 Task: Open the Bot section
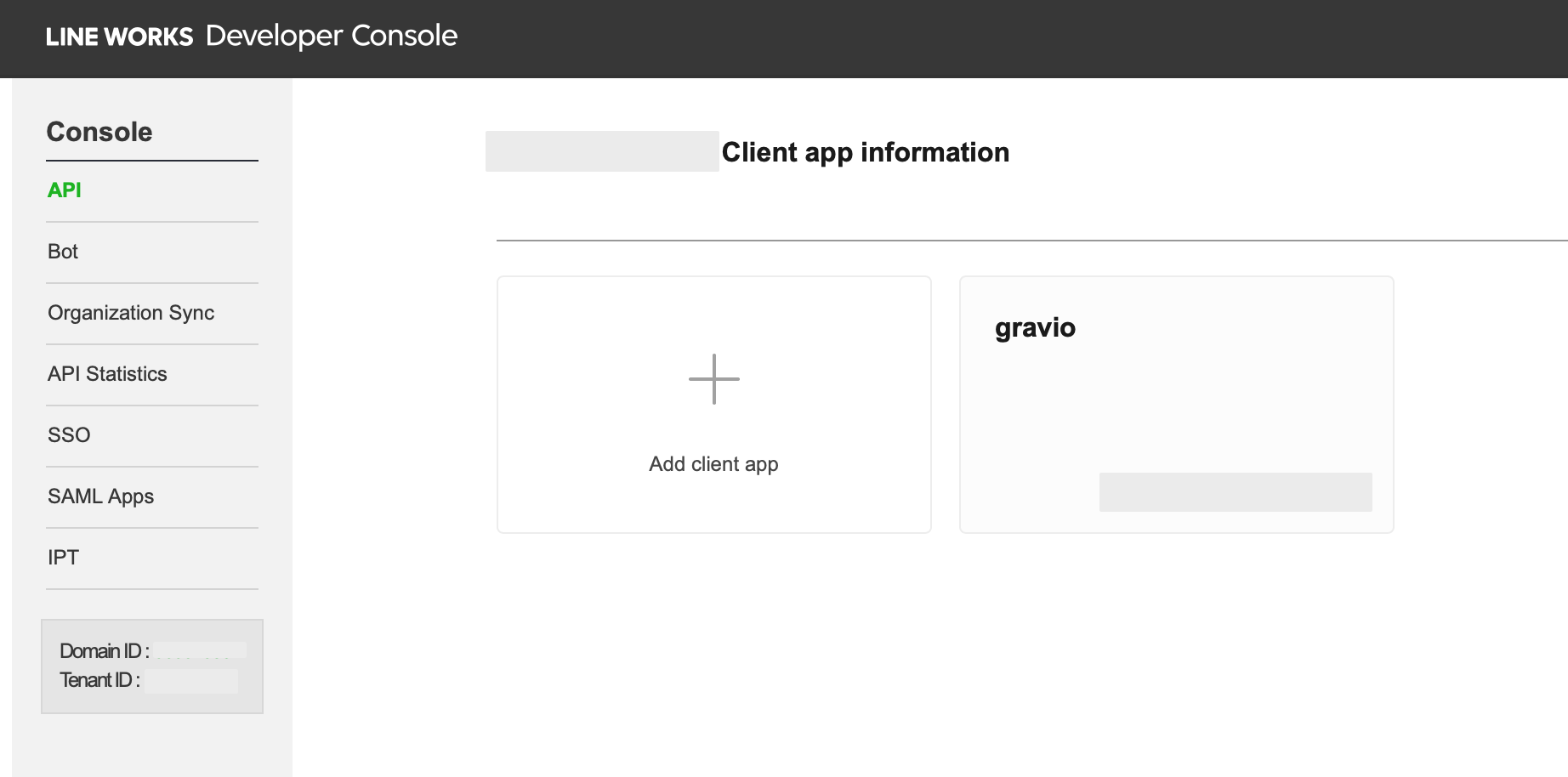tap(63, 252)
